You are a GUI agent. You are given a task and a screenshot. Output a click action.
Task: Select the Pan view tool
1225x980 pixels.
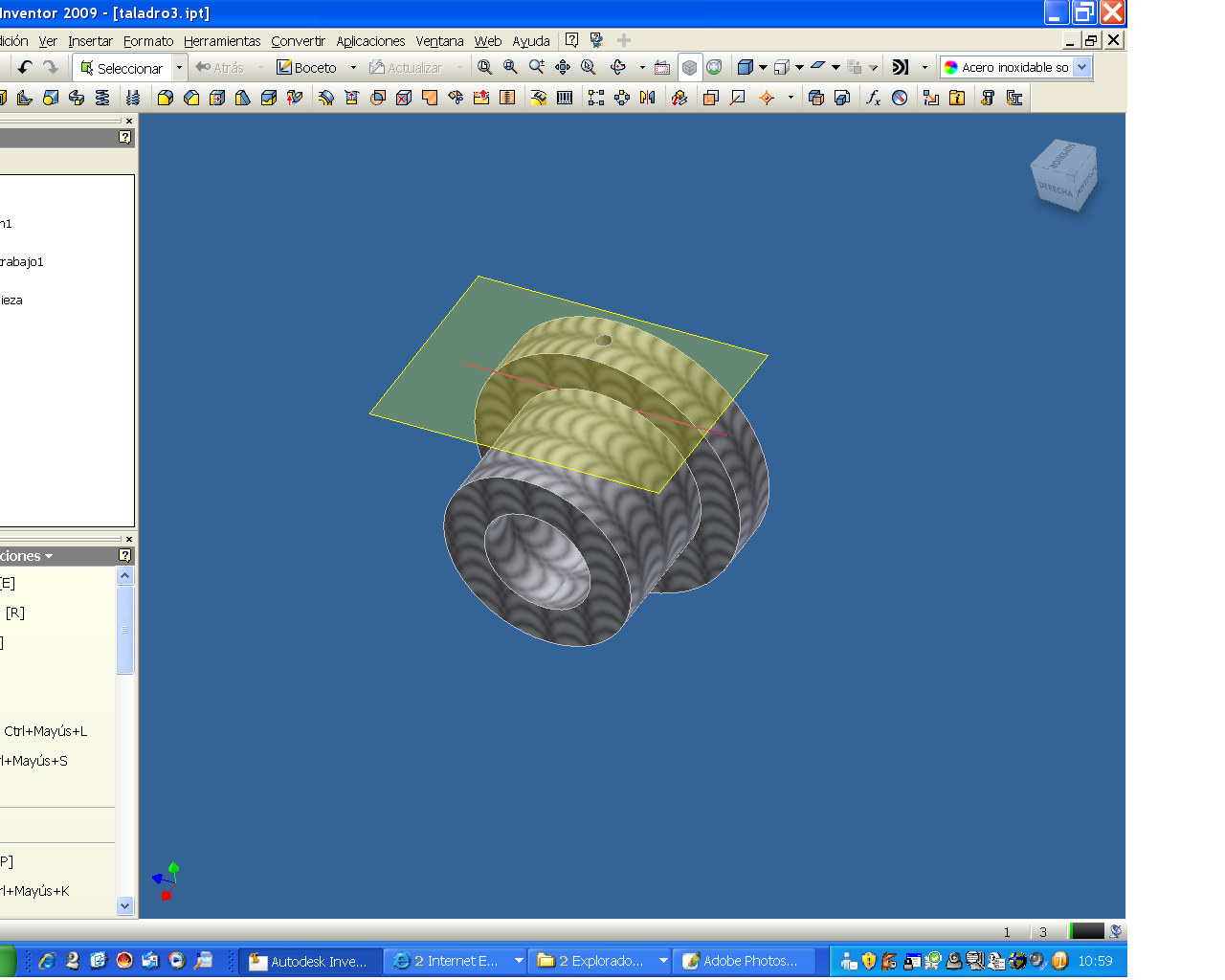click(563, 67)
